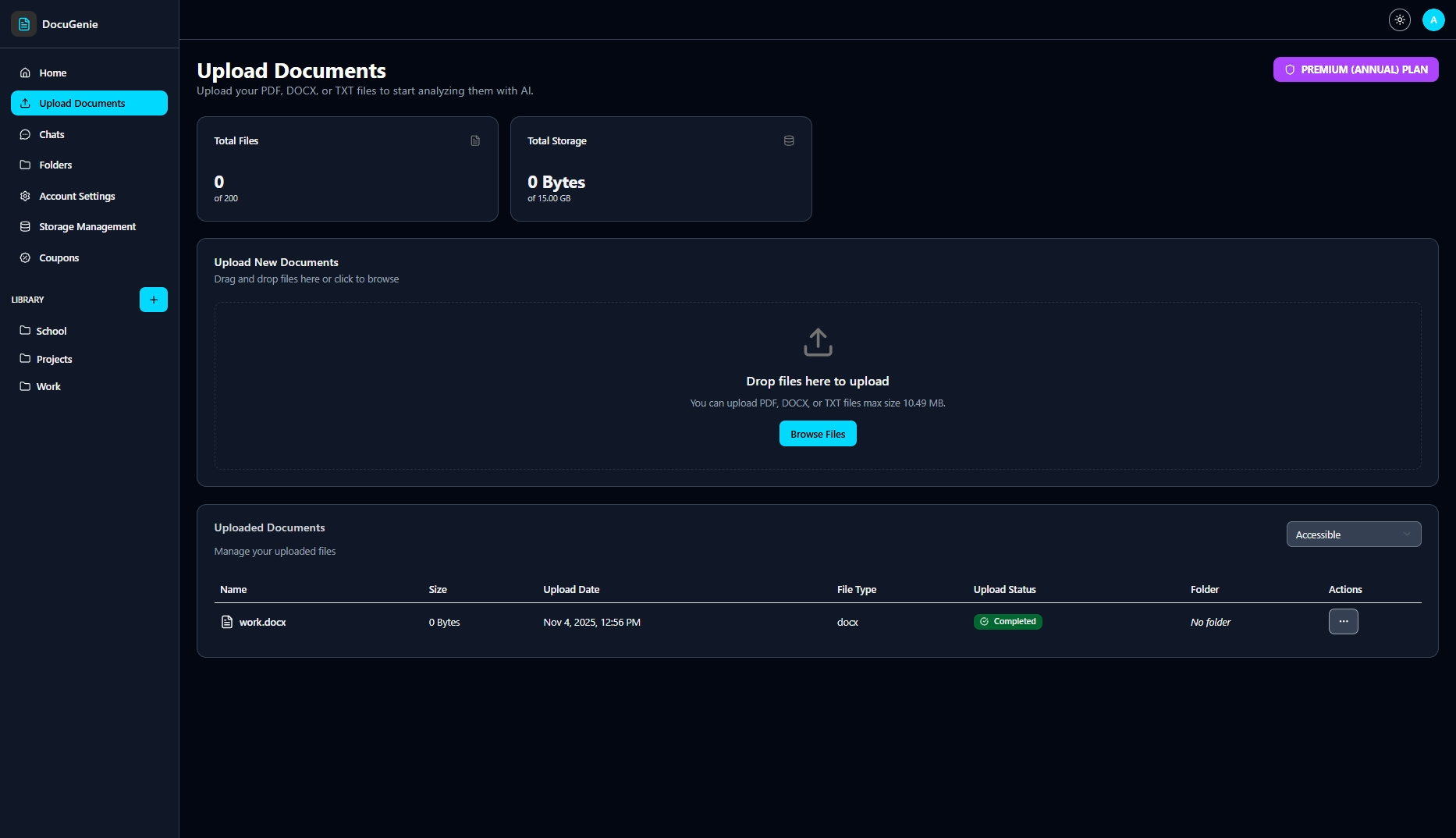This screenshot has height=838, width=1456.
Task: Open Account Settings via the gear icon
Action: 25,196
